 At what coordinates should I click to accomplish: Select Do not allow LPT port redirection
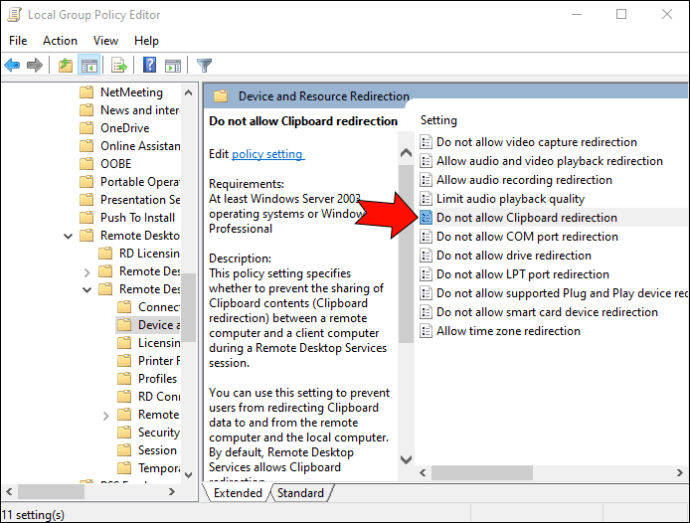523,274
